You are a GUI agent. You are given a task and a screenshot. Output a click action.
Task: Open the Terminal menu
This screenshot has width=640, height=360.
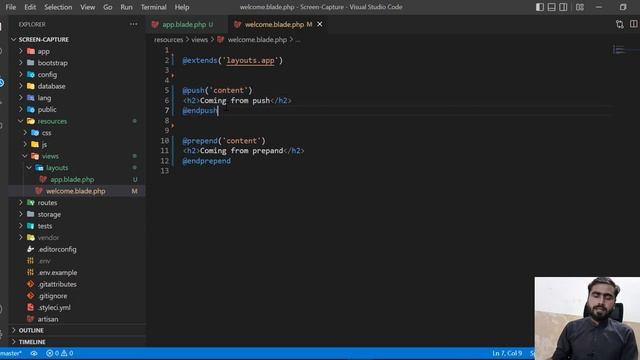pyautogui.click(x=153, y=7)
